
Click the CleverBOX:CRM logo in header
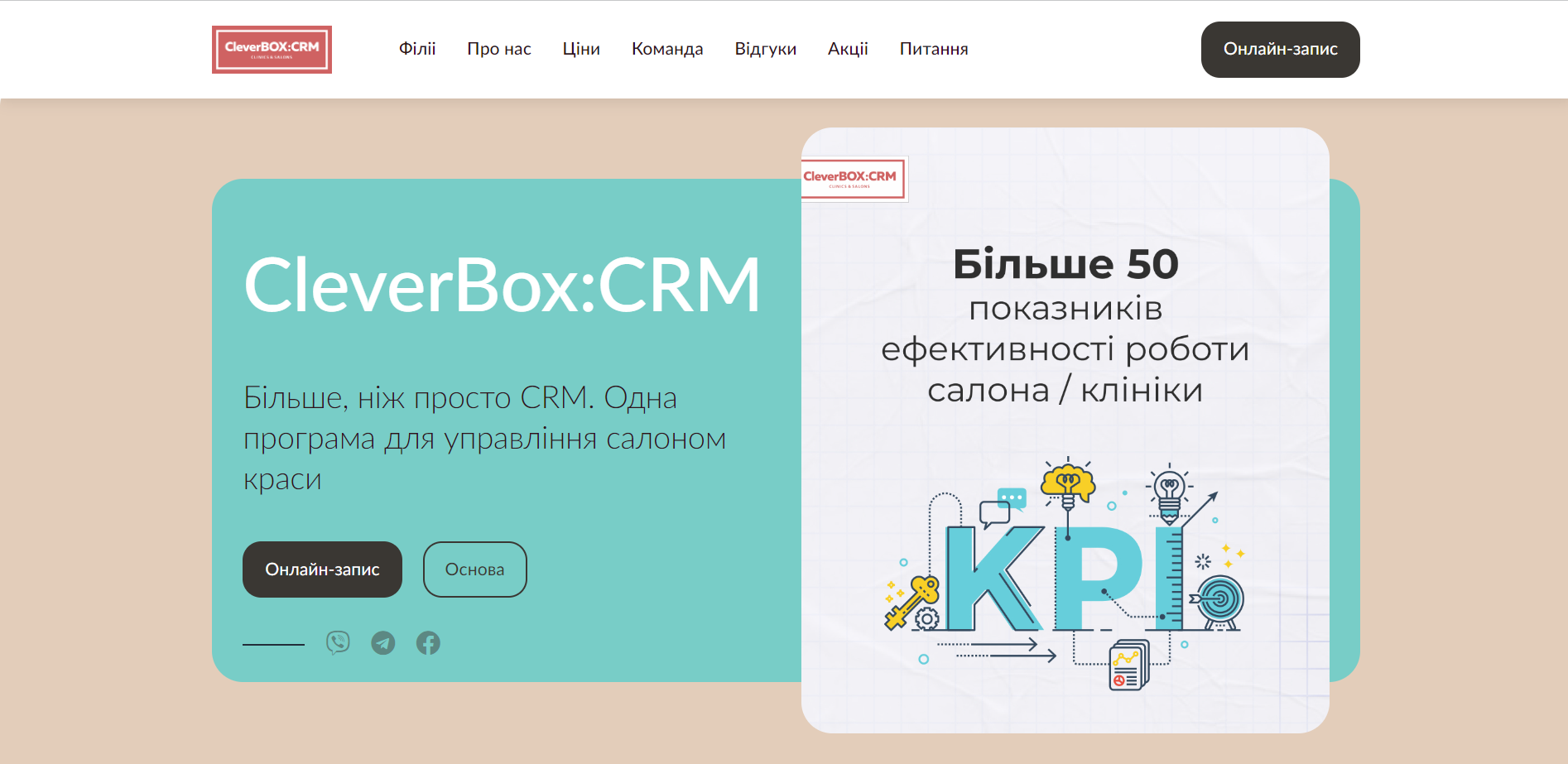pyautogui.click(x=272, y=50)
